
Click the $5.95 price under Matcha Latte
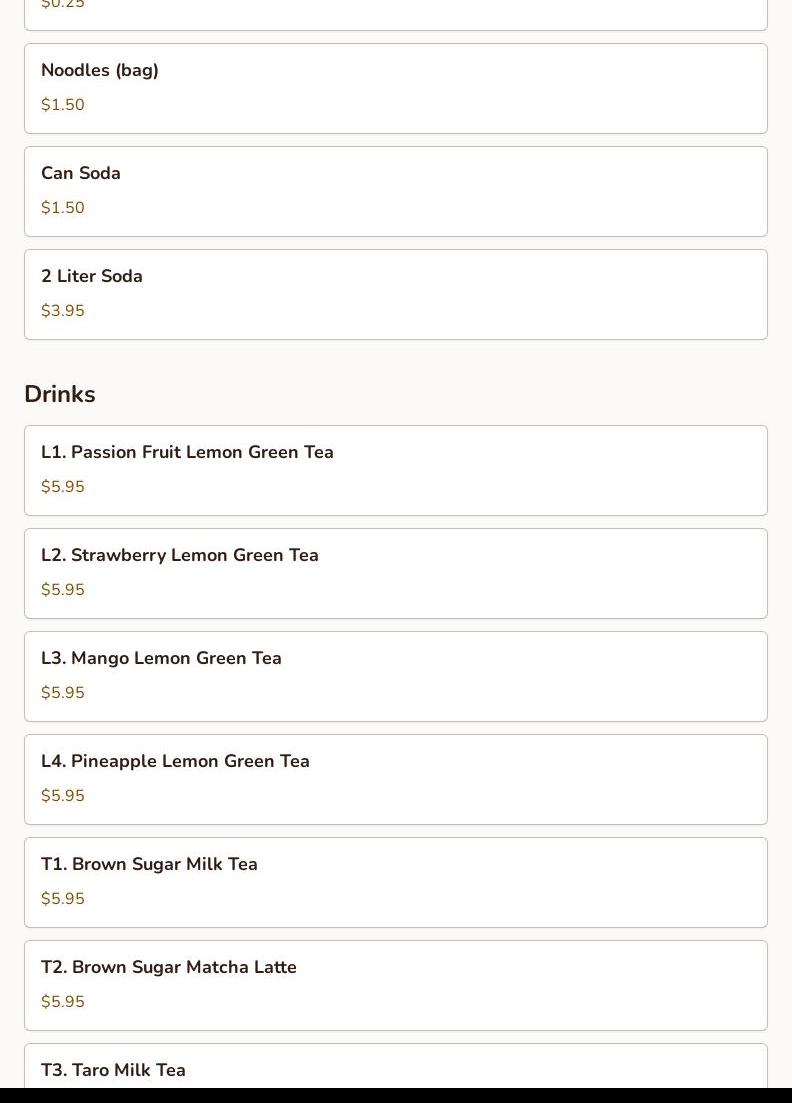63,1002
